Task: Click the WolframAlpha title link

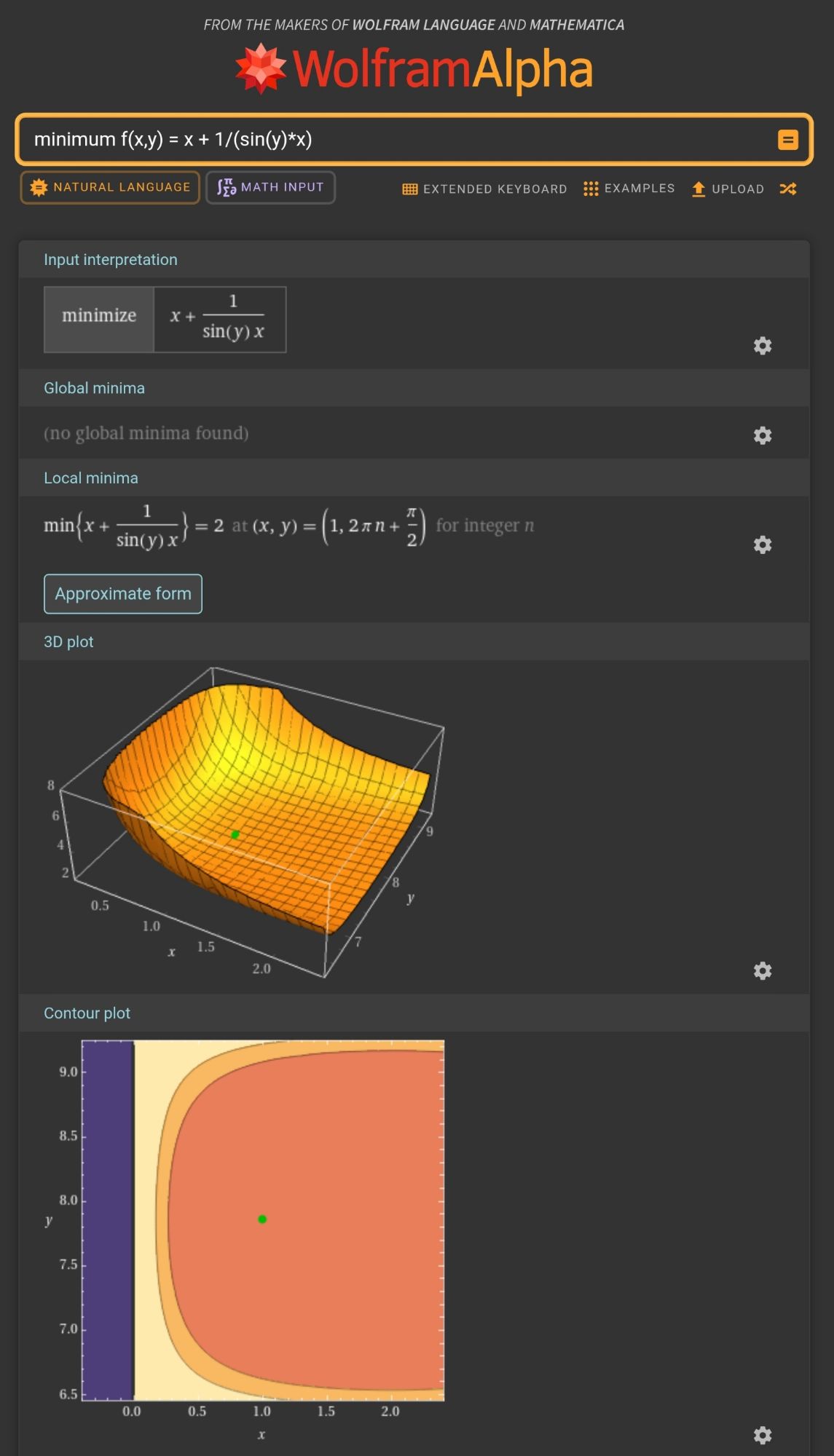Action: [x=443, y=70]
